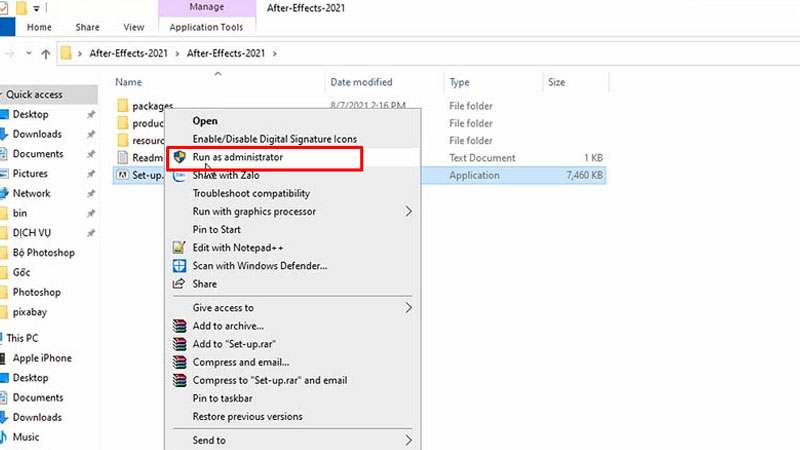Viewport: 800px width, 450px height.
Task: Open Photoshop folder in Quick access
Action: 37,292
